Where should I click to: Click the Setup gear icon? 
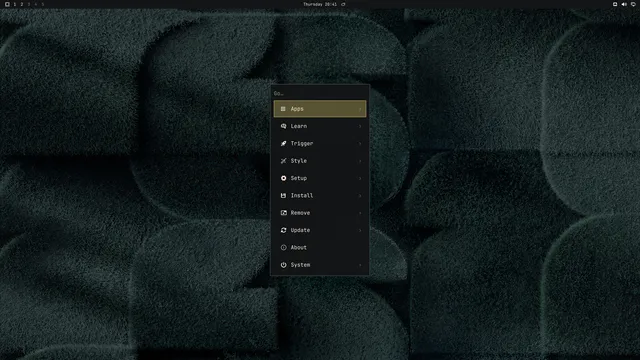[x=283, y=178]
